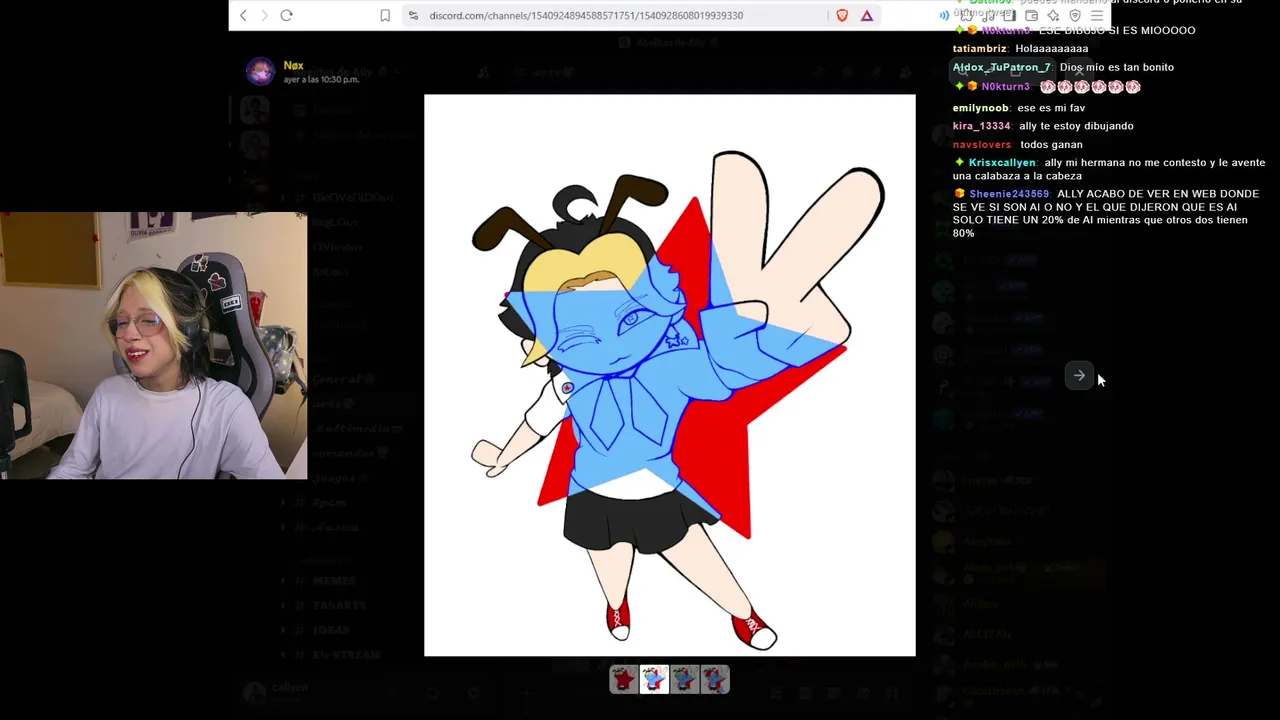Select the third thumbnail in the strip

(685, 680)
